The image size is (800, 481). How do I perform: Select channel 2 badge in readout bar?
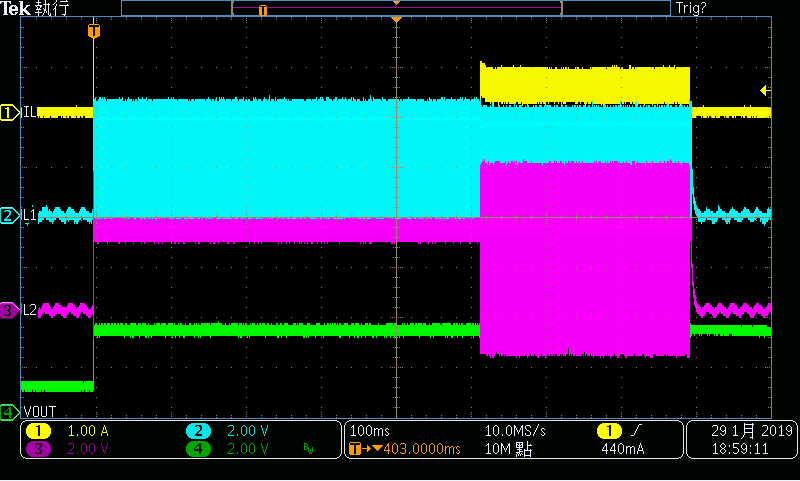point(198,432)
